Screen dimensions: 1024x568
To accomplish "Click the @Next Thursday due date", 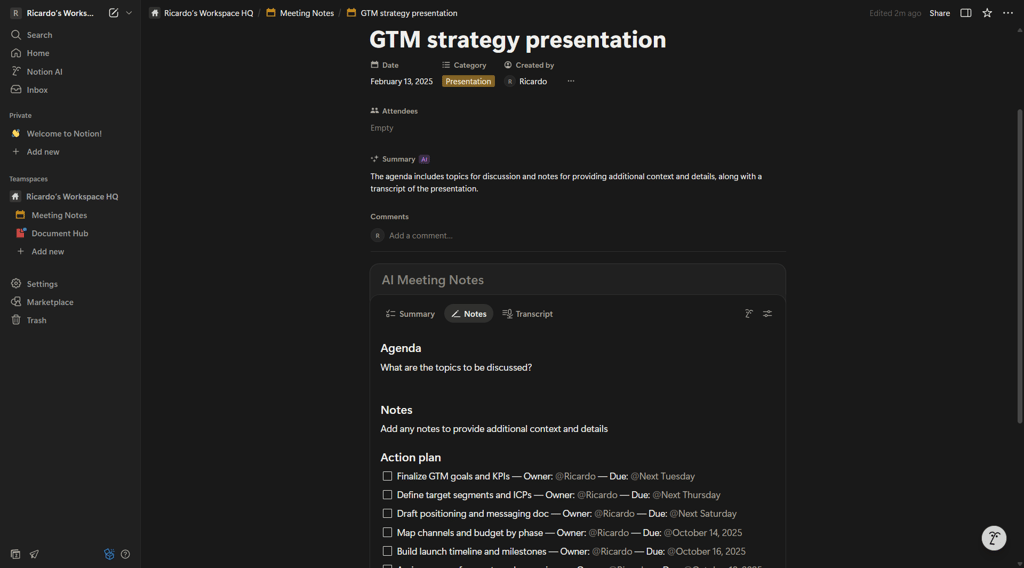I will tap(686, 496).
